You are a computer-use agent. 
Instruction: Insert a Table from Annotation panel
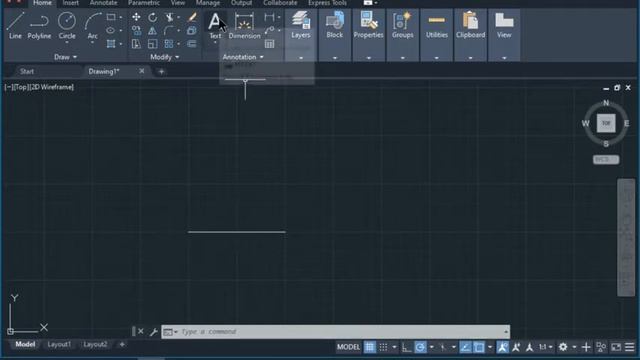(269, 44)
